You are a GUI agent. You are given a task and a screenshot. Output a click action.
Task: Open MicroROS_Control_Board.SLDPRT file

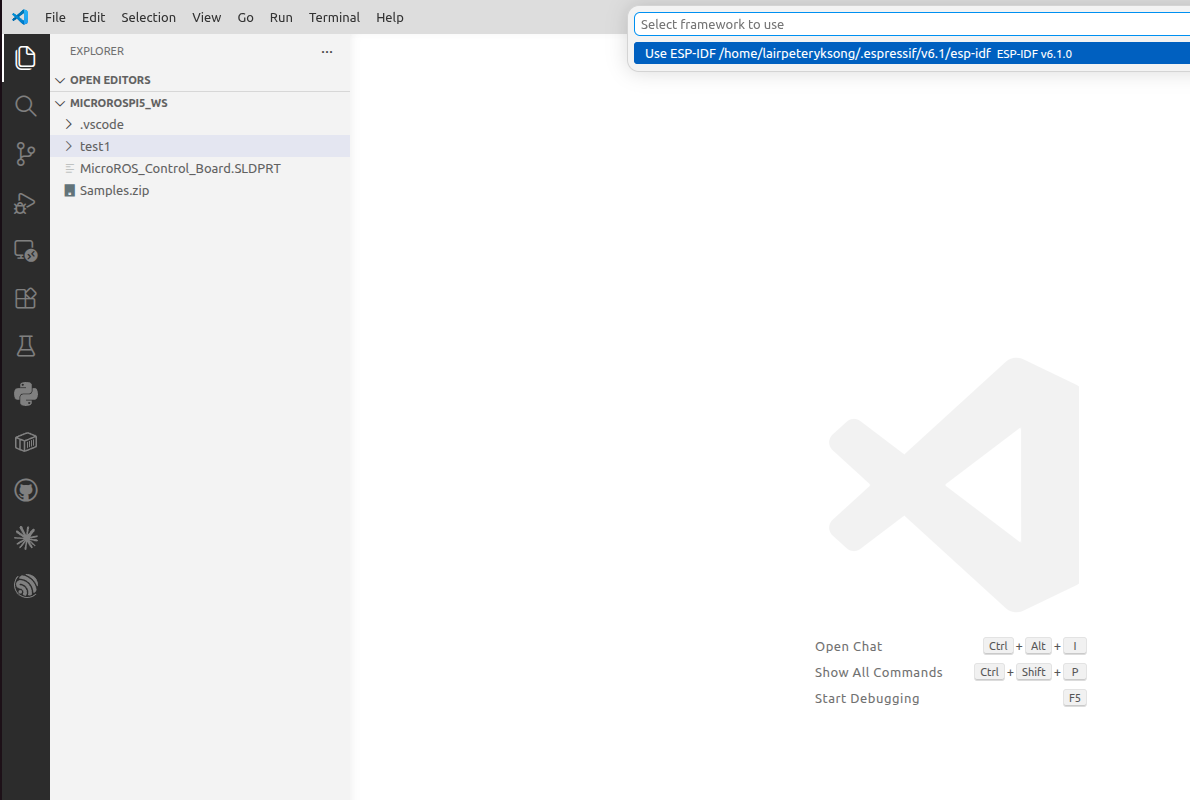click(200, 169)
